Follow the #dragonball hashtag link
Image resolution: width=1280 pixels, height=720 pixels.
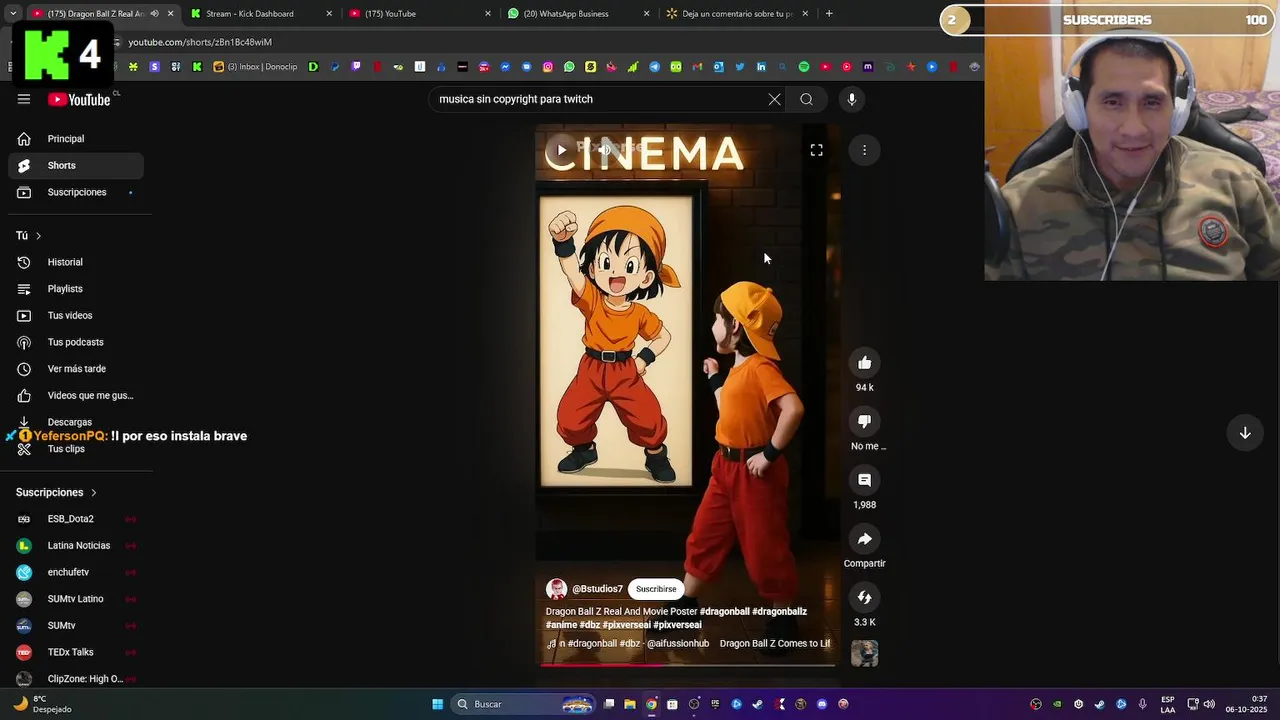pos(724,611)
